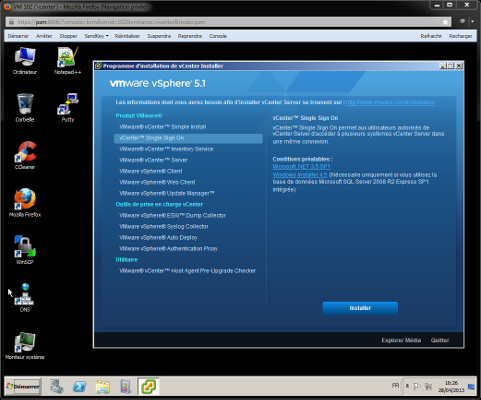The width and height of the screenshot is (481, 400).
Task: Select VMware vSphere Syslog Collector
Action: (x=164, y=226)
